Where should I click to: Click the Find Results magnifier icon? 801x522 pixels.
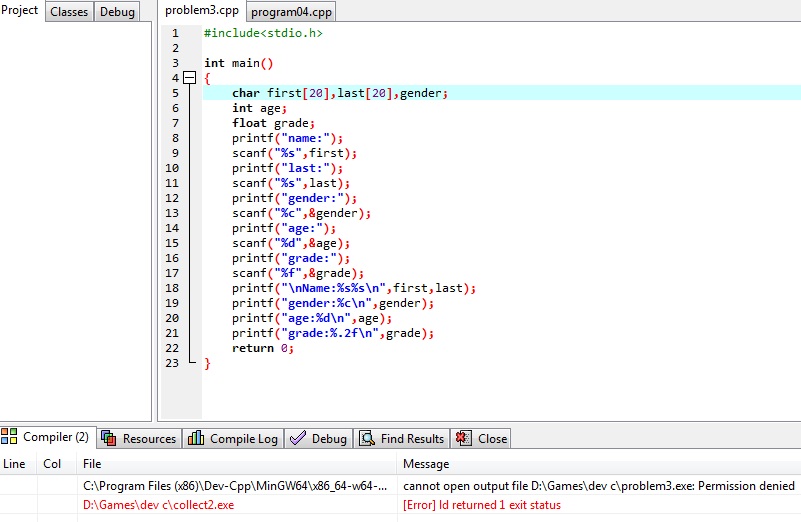[367, 438]
